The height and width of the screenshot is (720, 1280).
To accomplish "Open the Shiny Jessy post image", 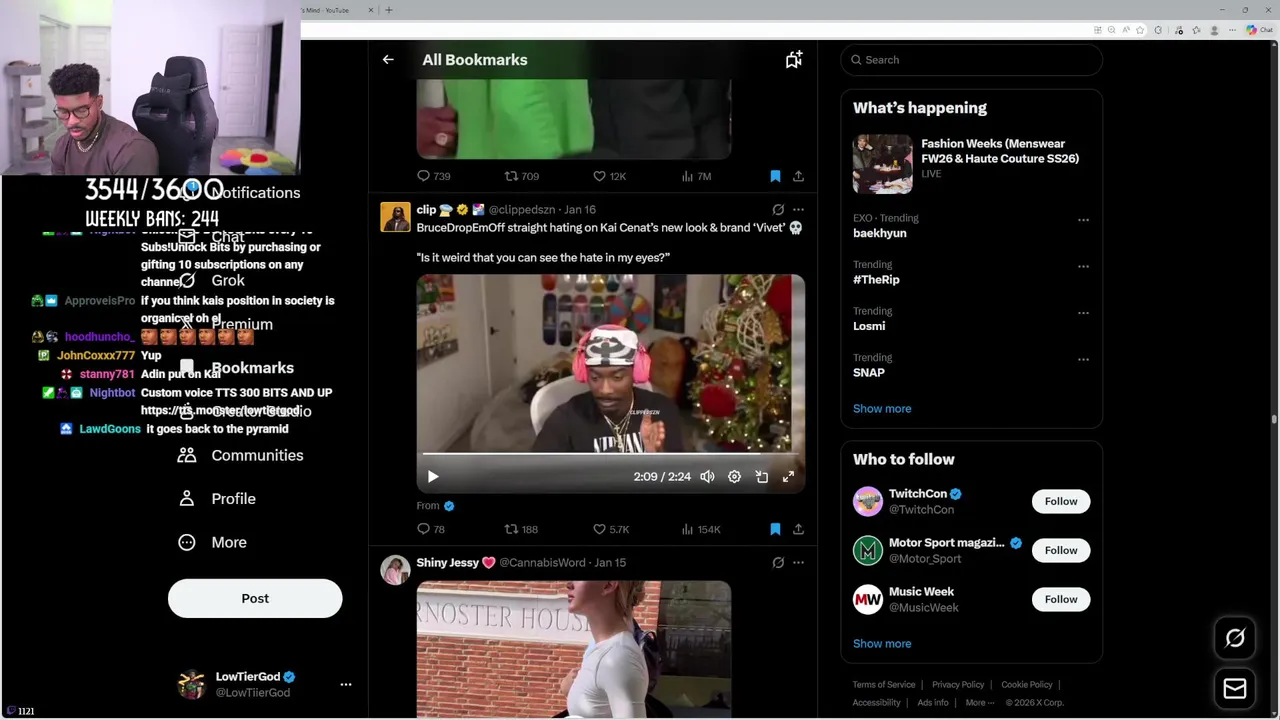I will point(574,649).
